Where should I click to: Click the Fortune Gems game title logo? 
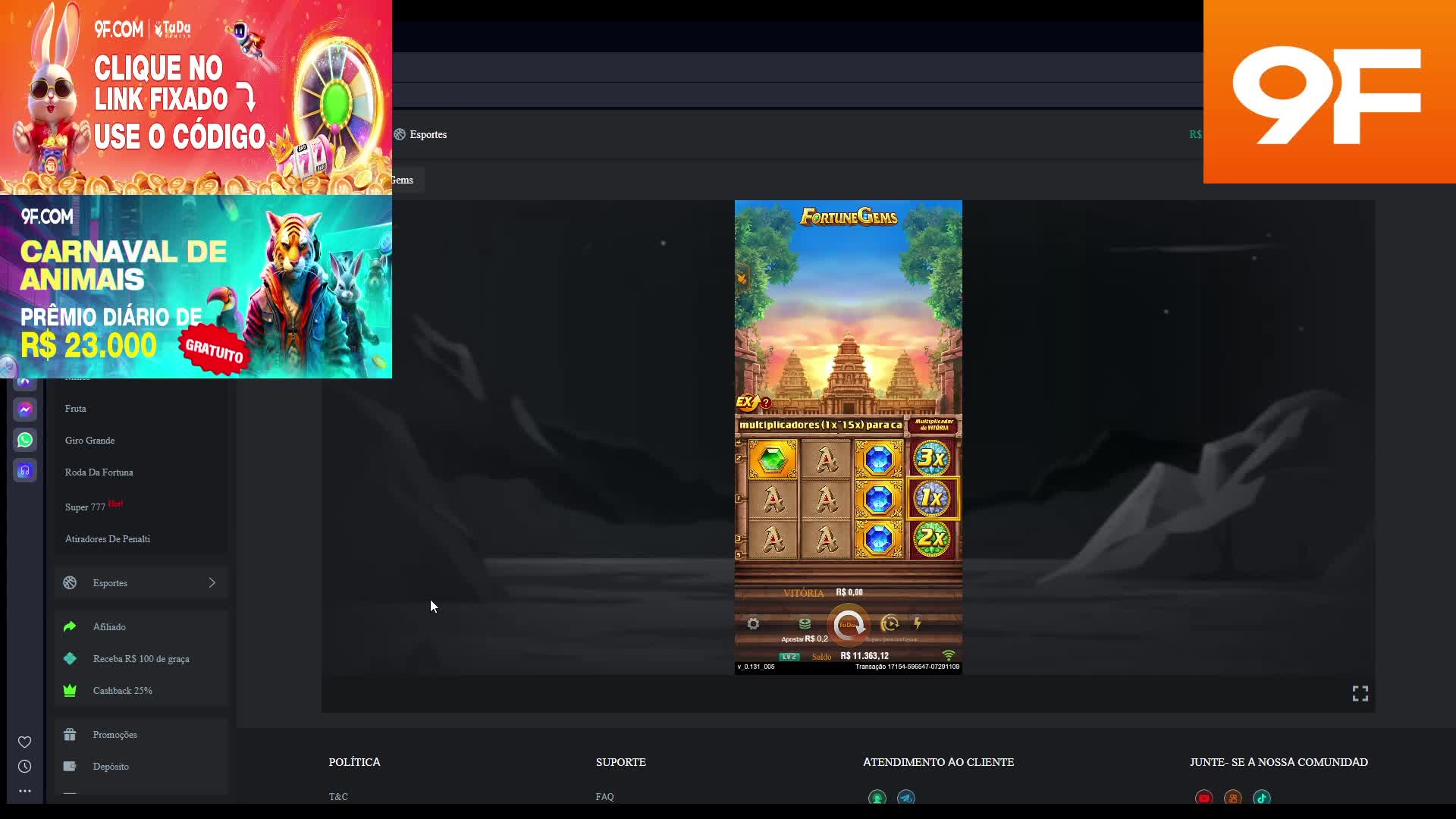click(849, 217)
